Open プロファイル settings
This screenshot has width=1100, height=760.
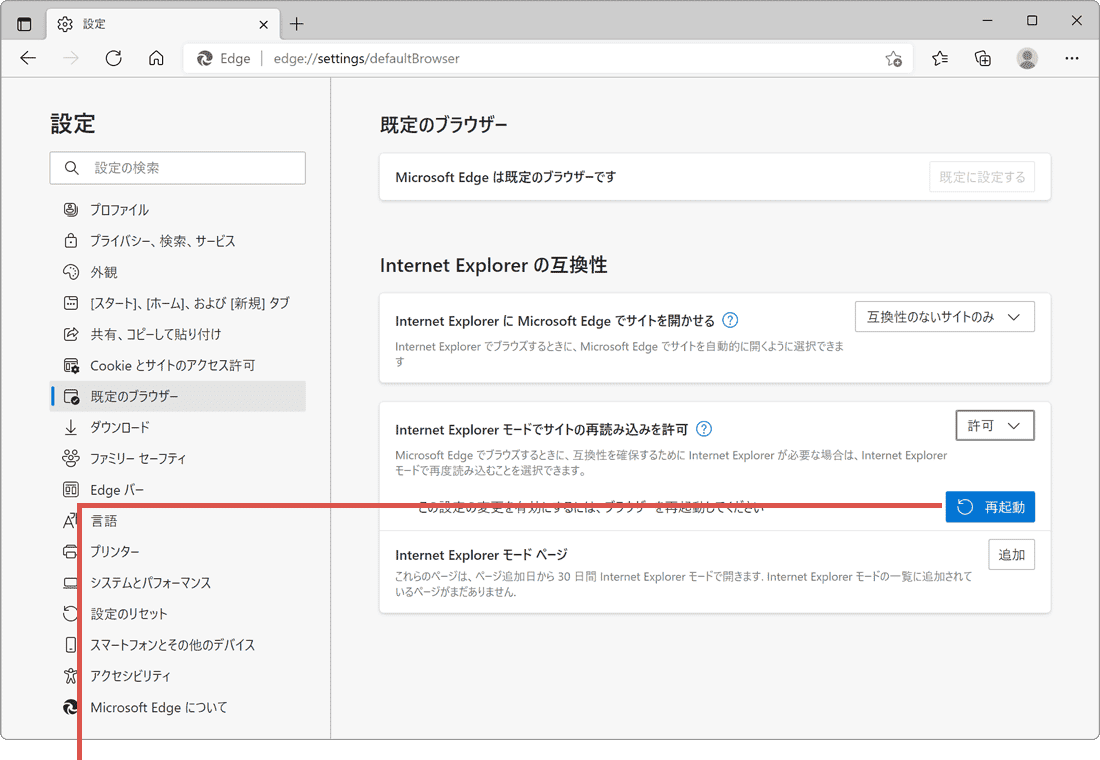pyautogui.click(x=177, y=210)
